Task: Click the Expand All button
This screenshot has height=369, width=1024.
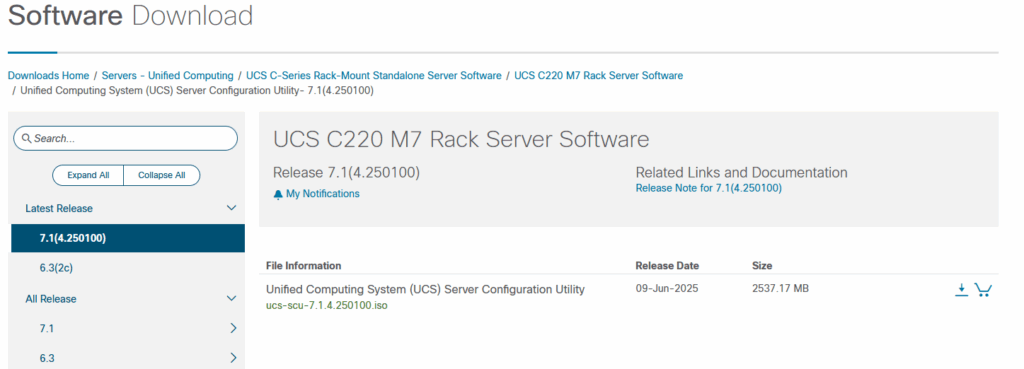Action: click(x=88, y=175)
